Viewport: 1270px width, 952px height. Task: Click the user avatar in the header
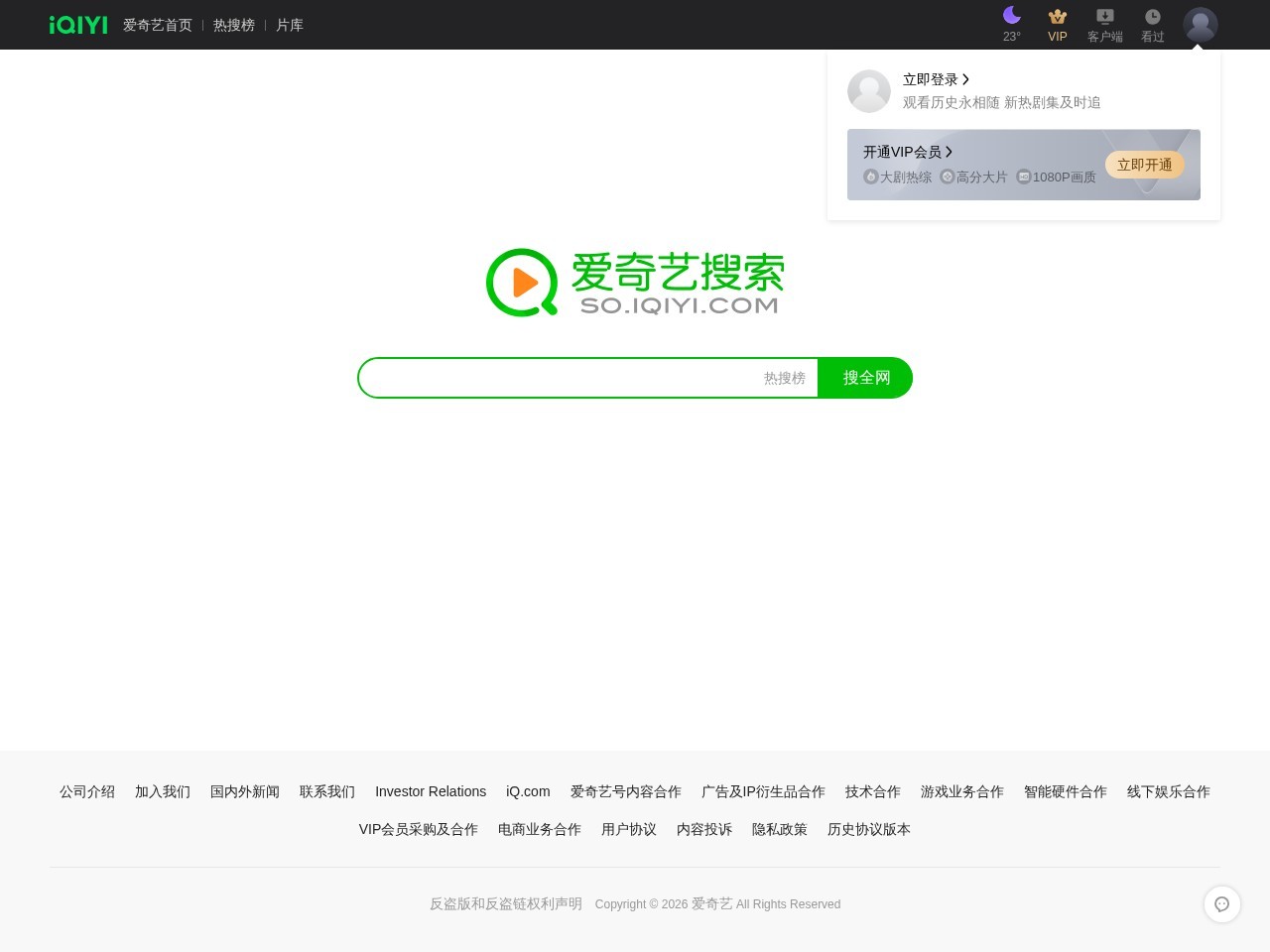pos(1201,25)
